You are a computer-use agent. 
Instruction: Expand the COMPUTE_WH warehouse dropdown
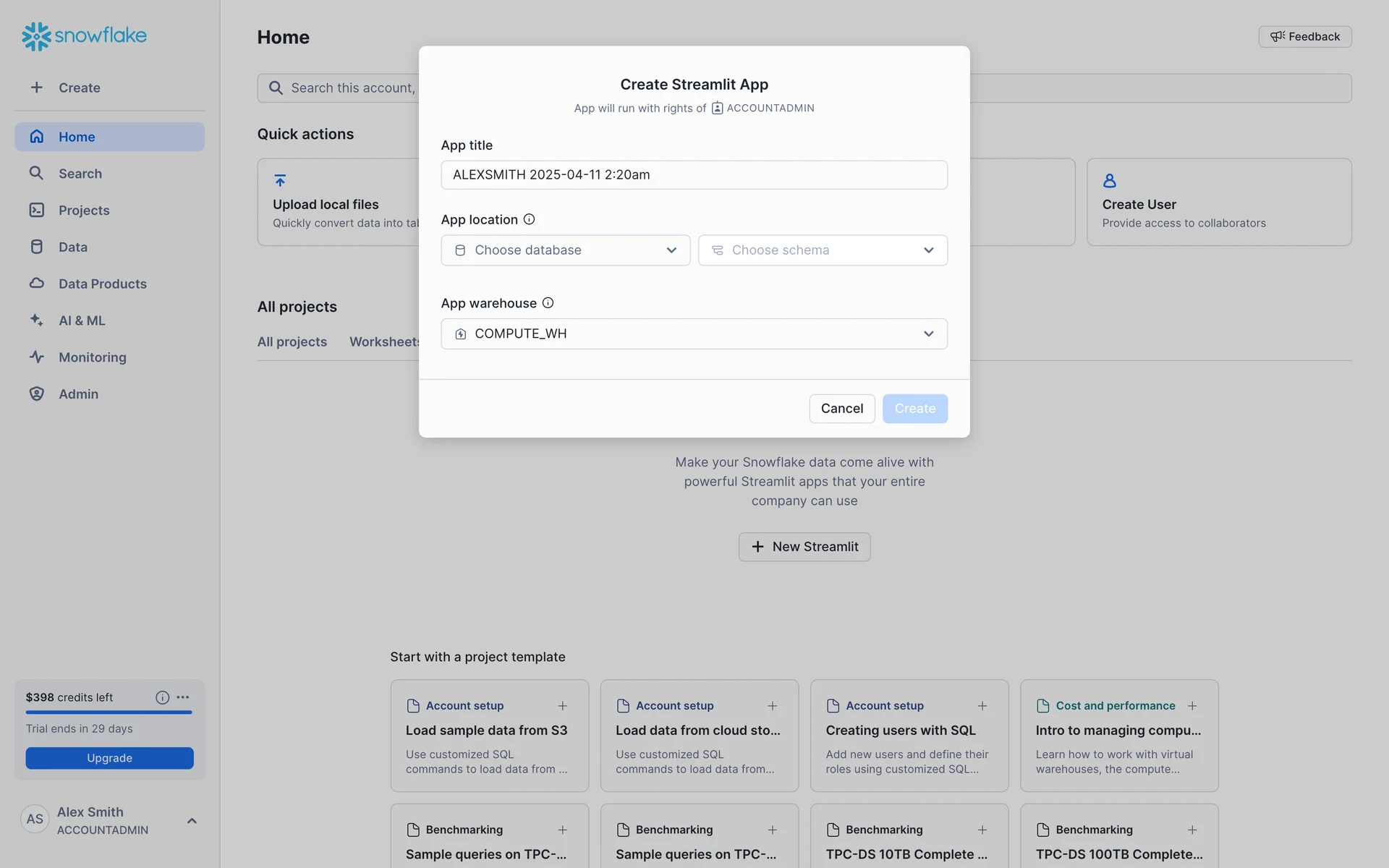click(x=693, y=334)
